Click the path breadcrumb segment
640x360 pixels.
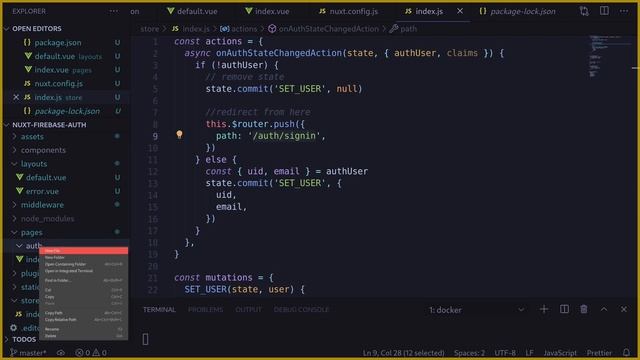coord(409,29)
